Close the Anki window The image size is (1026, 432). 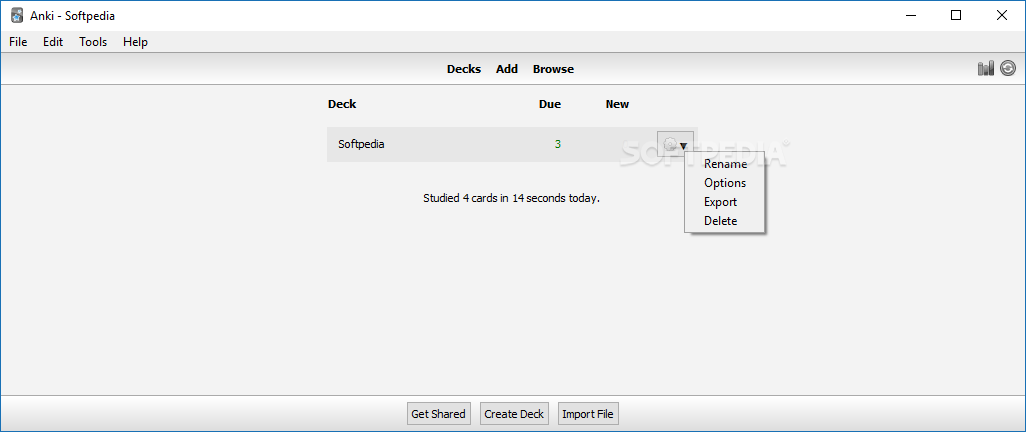1002,16
